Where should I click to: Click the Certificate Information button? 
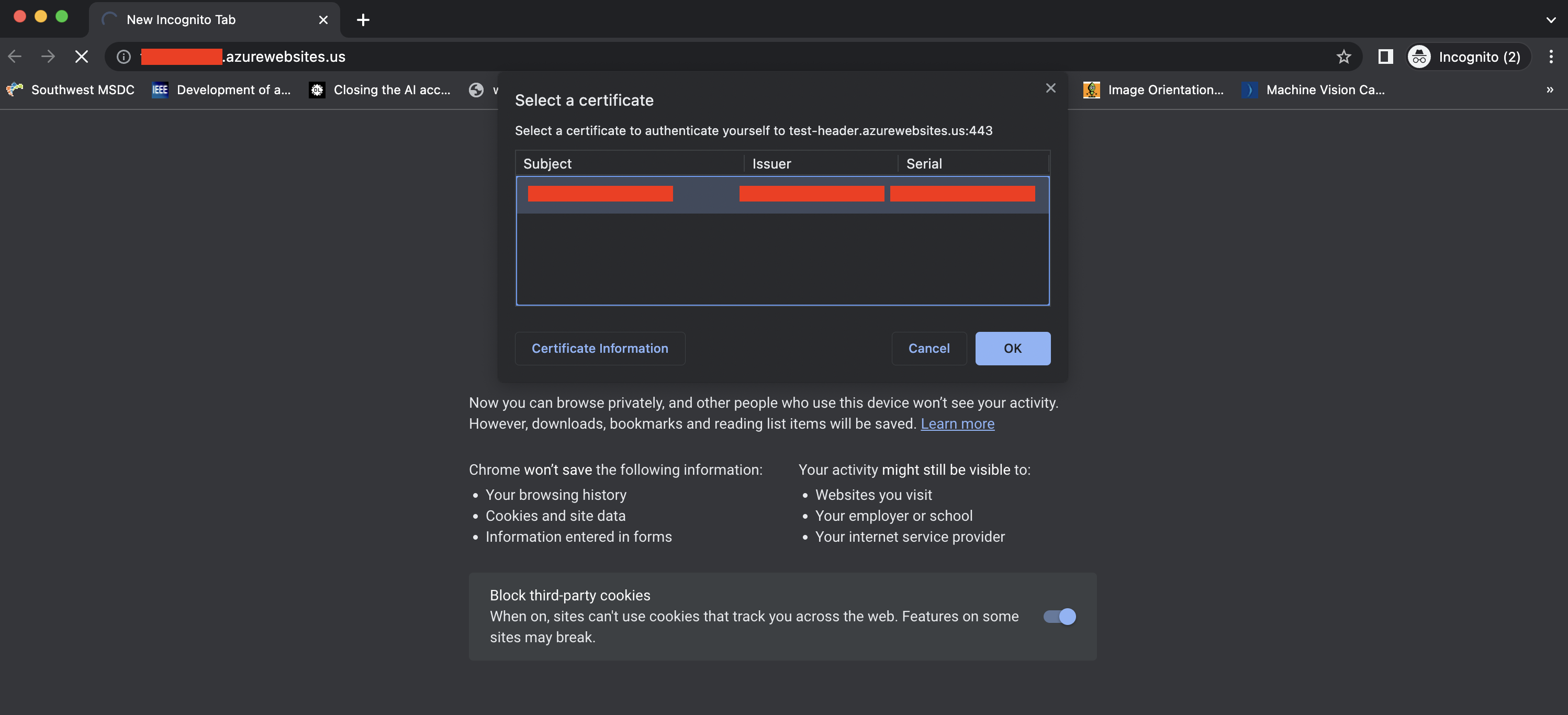coord(600,348)
